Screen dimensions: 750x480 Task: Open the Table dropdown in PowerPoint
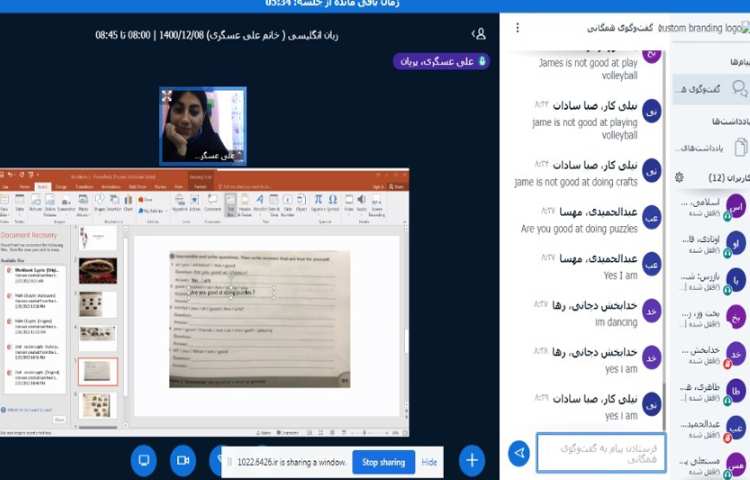(20, 205)
